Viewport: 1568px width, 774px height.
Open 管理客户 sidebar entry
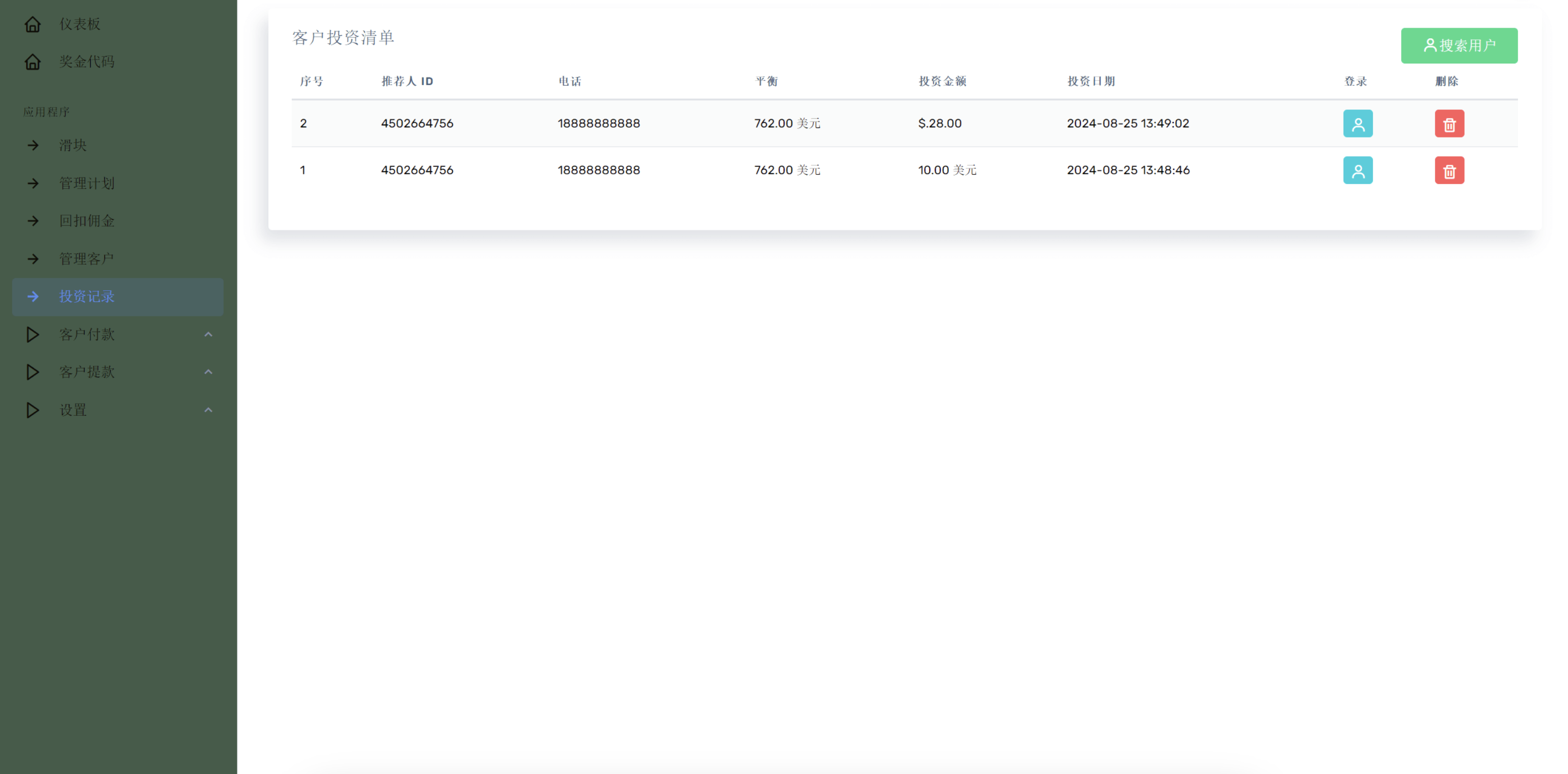[86, 259]
